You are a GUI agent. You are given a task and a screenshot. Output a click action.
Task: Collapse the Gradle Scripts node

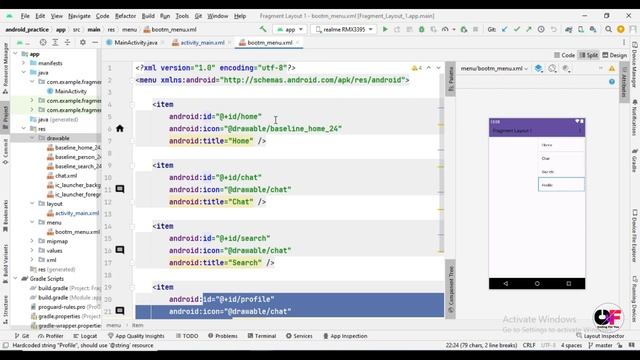point(16,278)
